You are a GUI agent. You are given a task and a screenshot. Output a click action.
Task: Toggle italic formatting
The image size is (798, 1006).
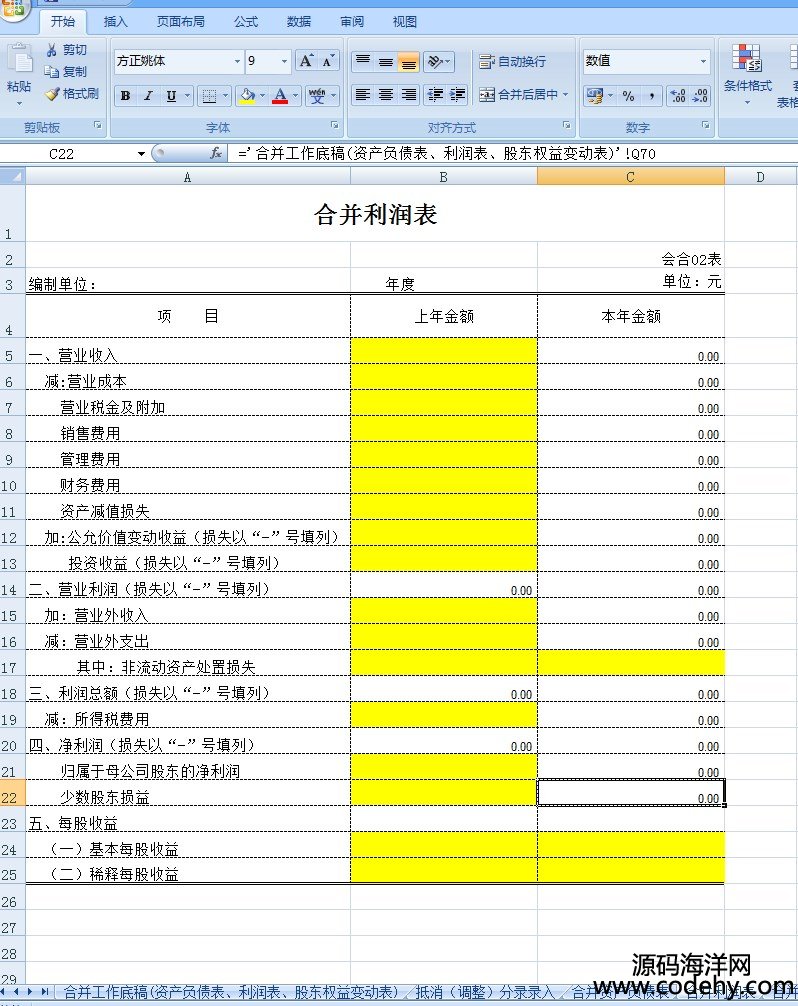coord(148,96)
